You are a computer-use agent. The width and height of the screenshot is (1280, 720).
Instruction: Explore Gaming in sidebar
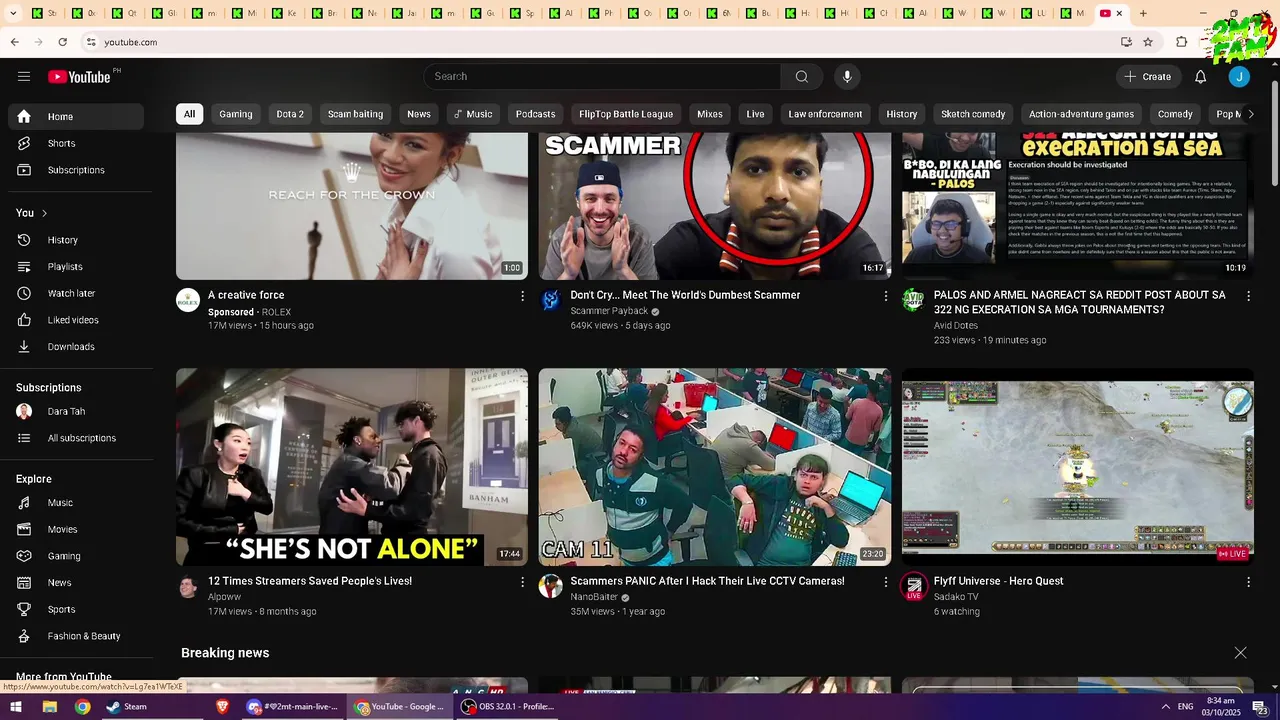[76, 556]
